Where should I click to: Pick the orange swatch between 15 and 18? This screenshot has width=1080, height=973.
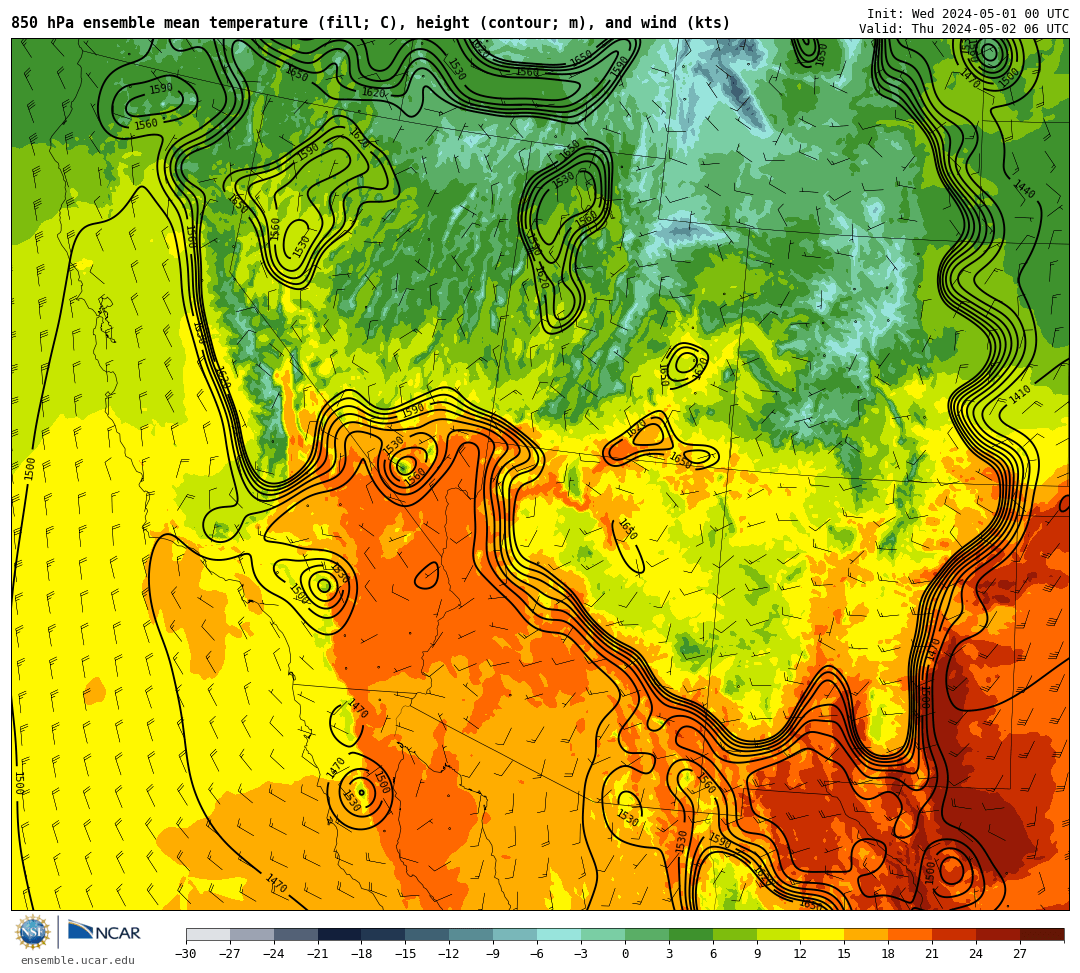[x=866, y=934]
